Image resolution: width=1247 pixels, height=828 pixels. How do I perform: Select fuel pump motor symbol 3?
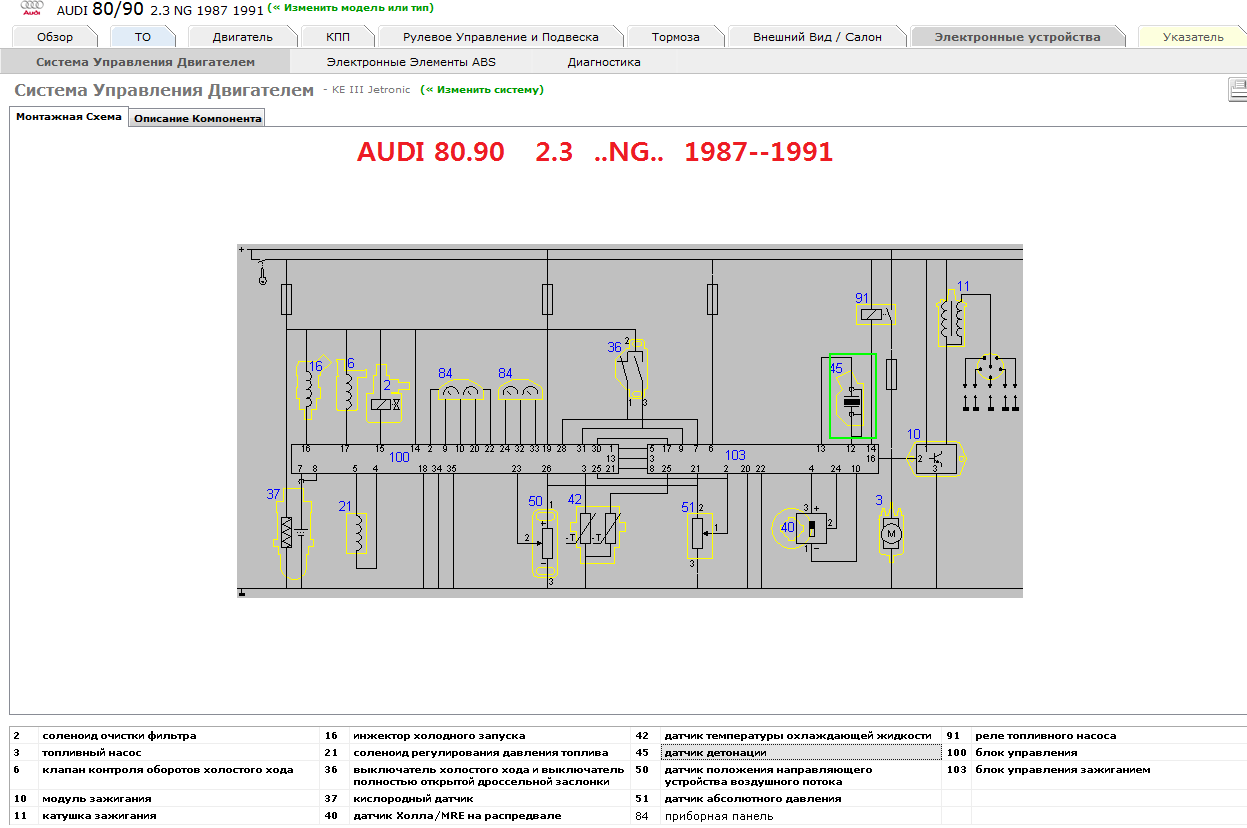890,535
